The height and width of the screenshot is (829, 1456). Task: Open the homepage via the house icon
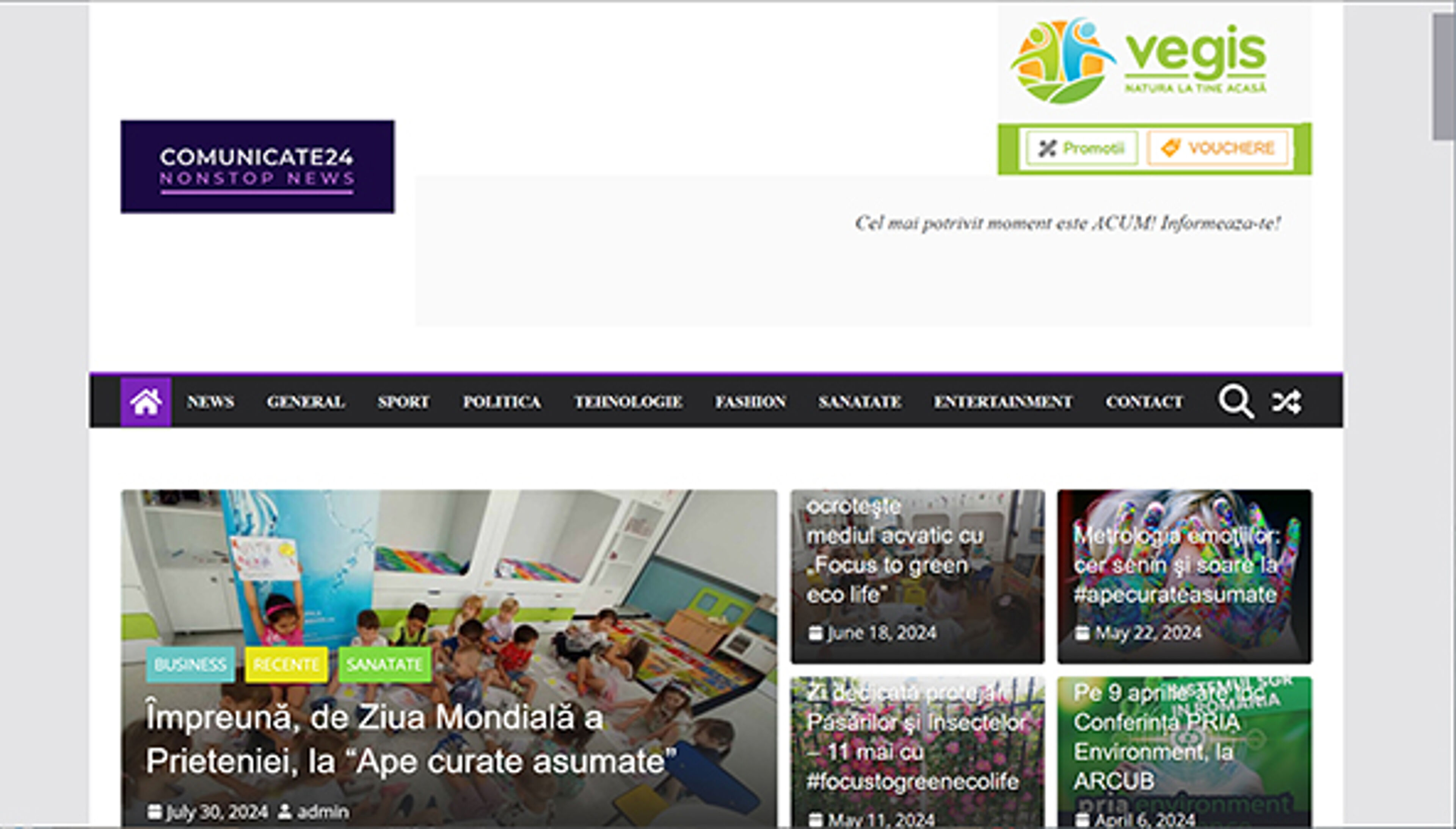pos(146,401)
